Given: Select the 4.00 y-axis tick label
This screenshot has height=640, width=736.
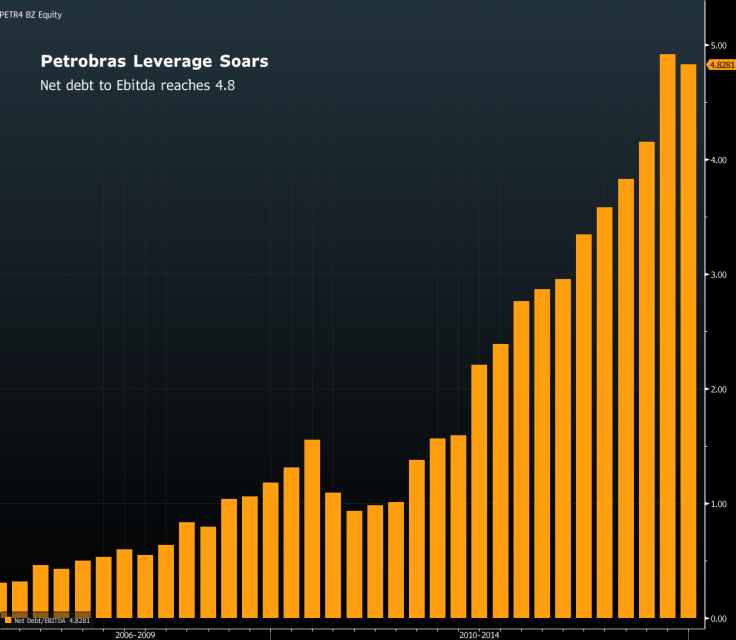Looking at the screenshot, I should tap(718, 160).
